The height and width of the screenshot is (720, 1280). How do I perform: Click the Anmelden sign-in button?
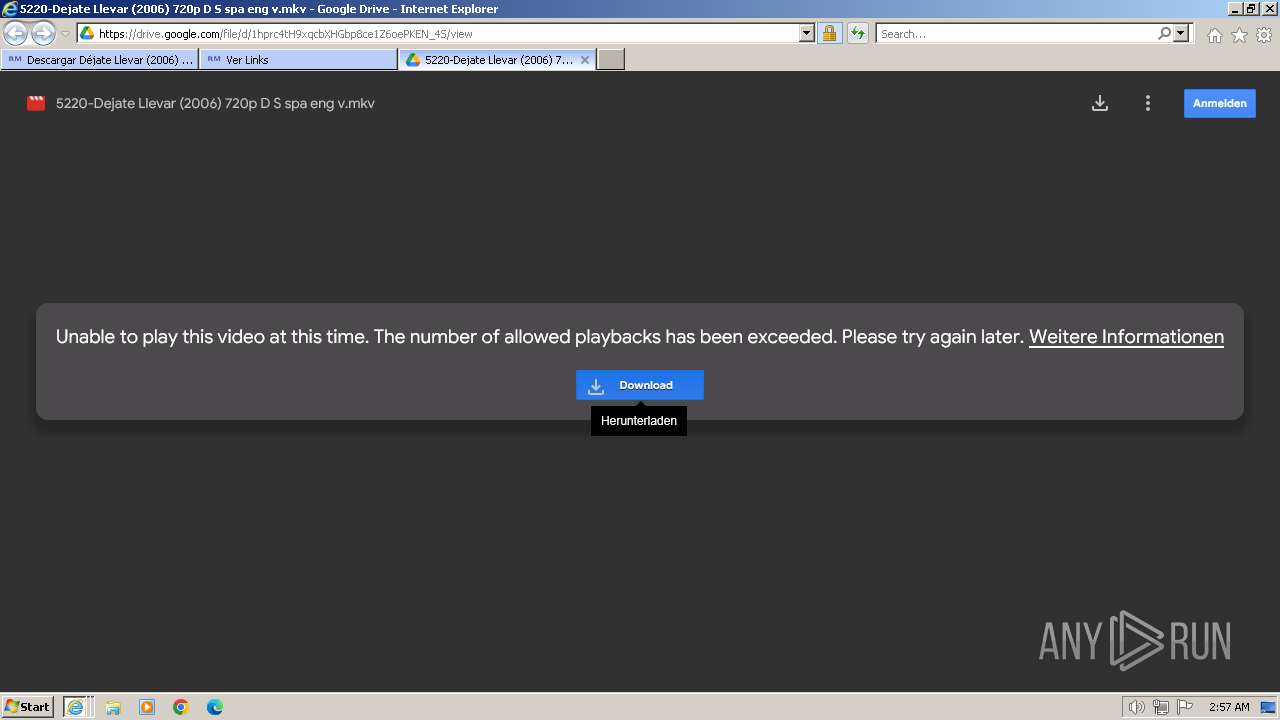(1220, 103)
